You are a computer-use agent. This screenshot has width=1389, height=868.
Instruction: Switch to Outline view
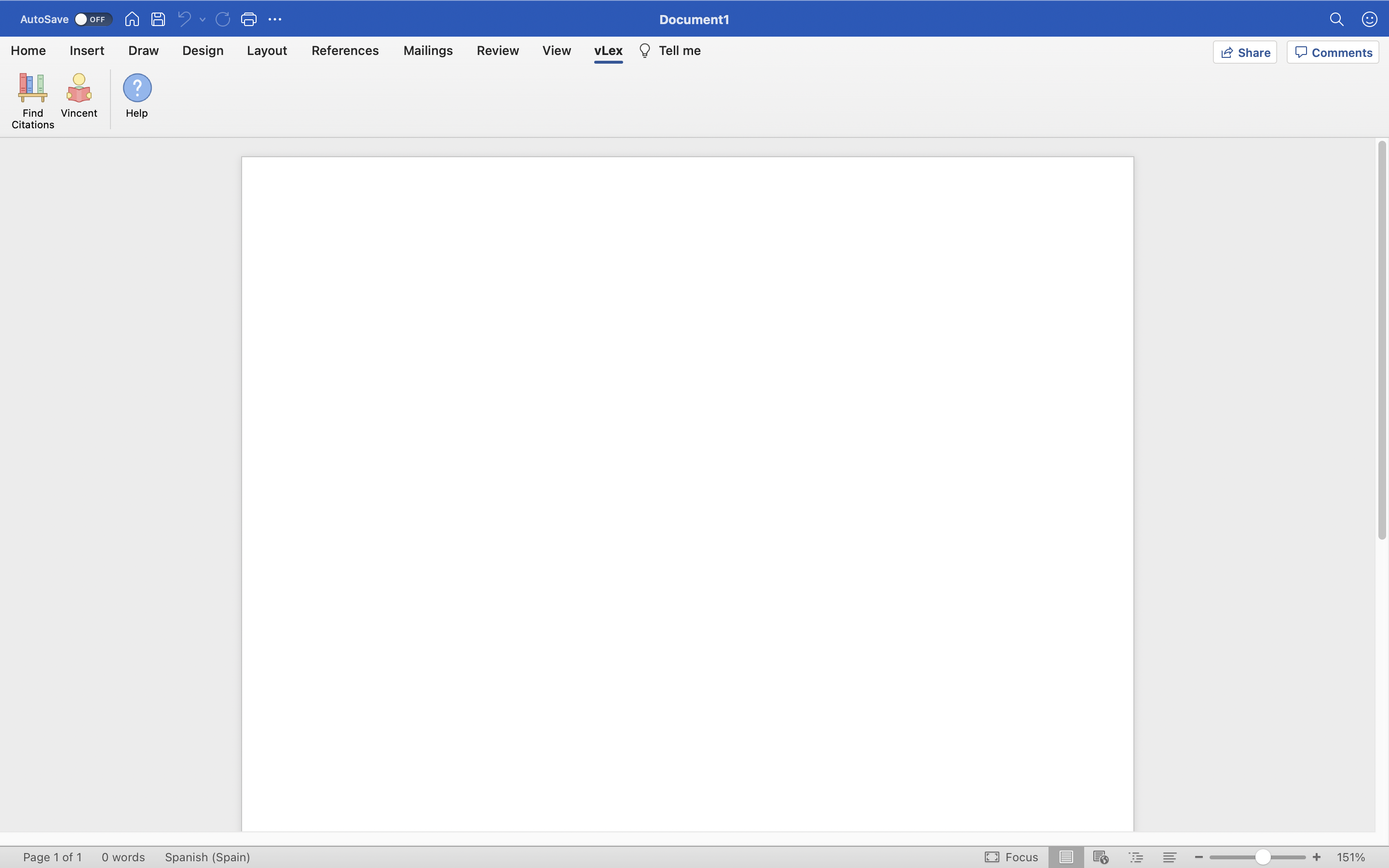coord(1136,857)
